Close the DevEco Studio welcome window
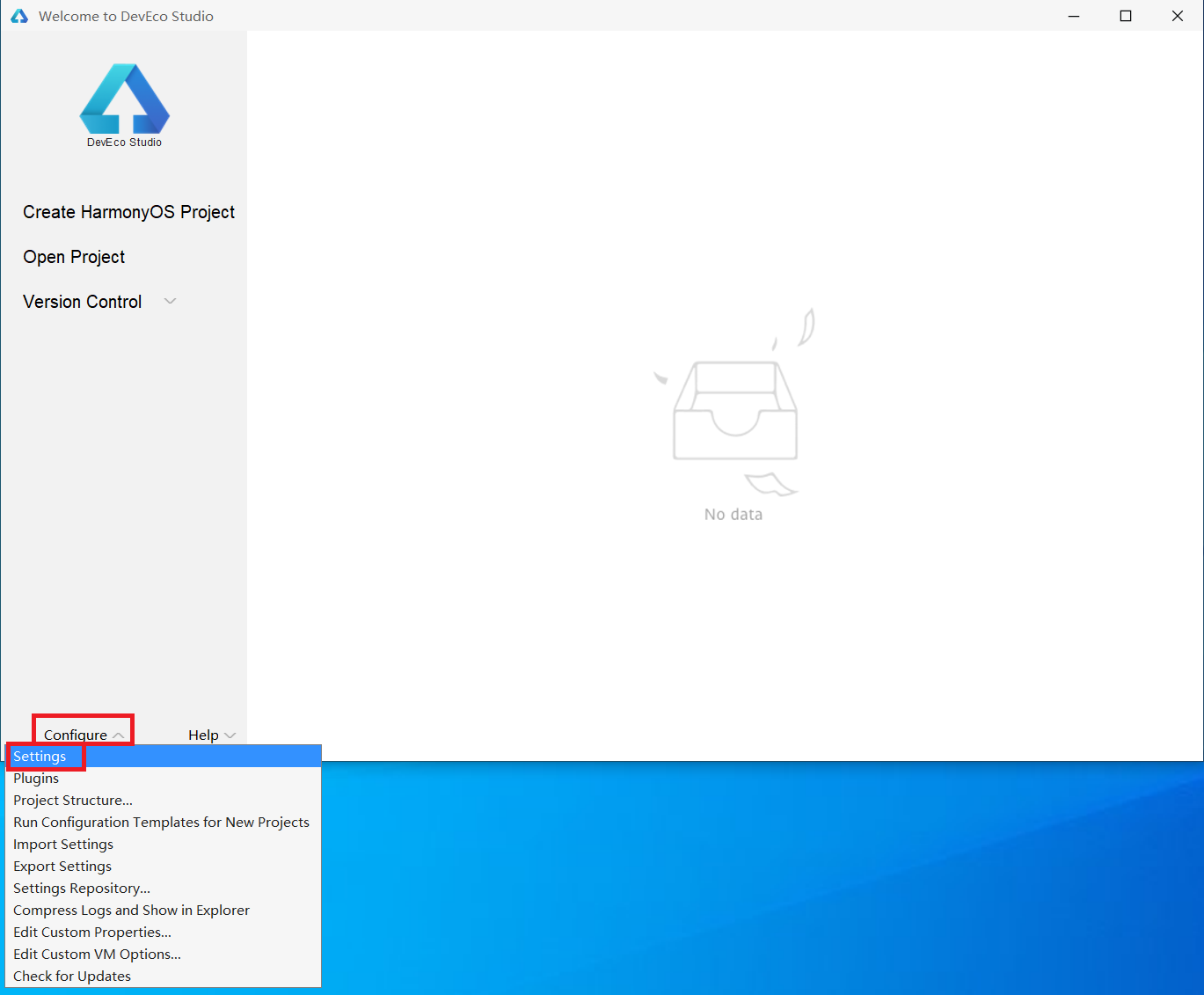Screen dimensions: 1204x995 (x=1178, y=16)
